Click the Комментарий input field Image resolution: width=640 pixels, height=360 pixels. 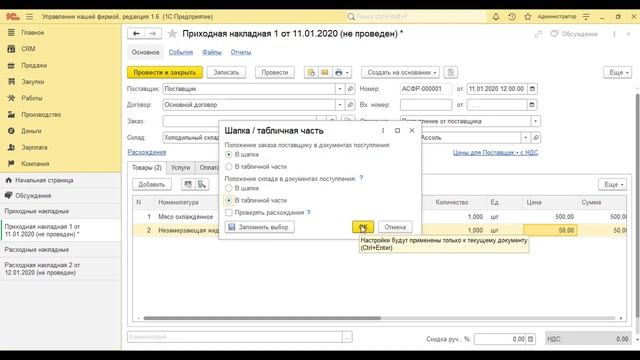235,337
